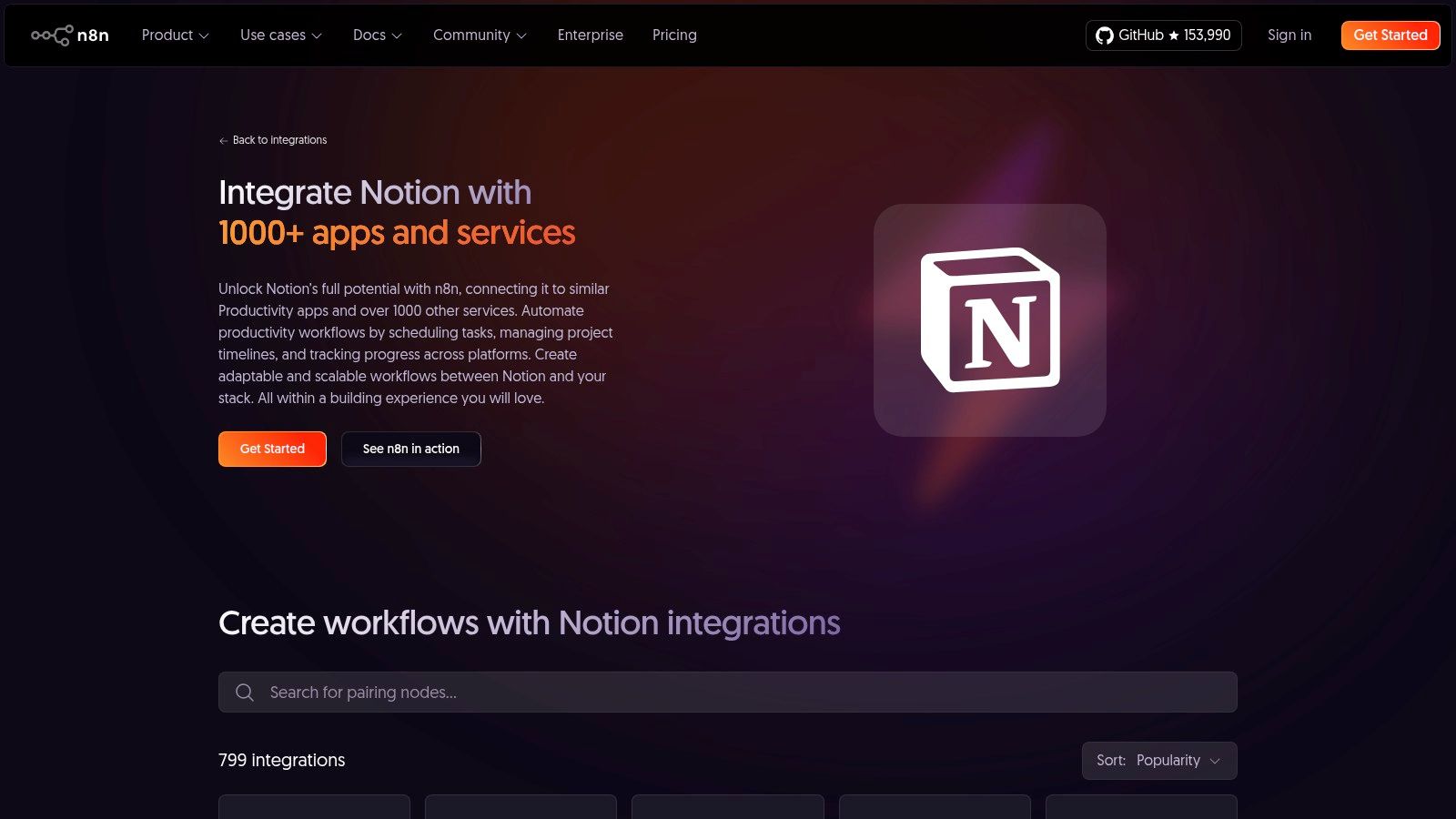The height and width of the screenshot is (819, 1456).
Task: Click the 799 integrations count text
Action: click(282, 761)
